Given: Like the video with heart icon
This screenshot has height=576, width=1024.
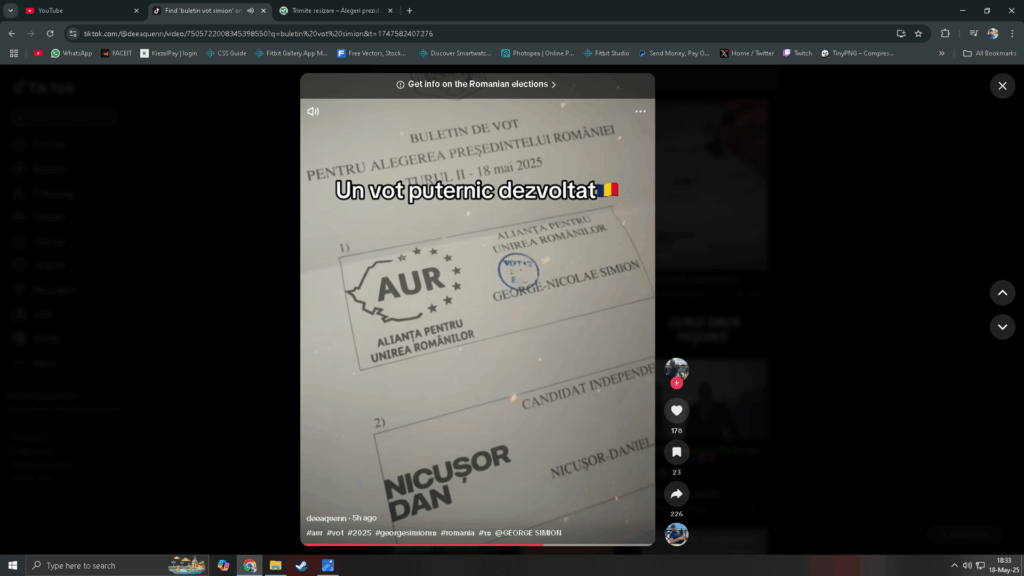Looking at the screenshot, I should pos(677,410).
